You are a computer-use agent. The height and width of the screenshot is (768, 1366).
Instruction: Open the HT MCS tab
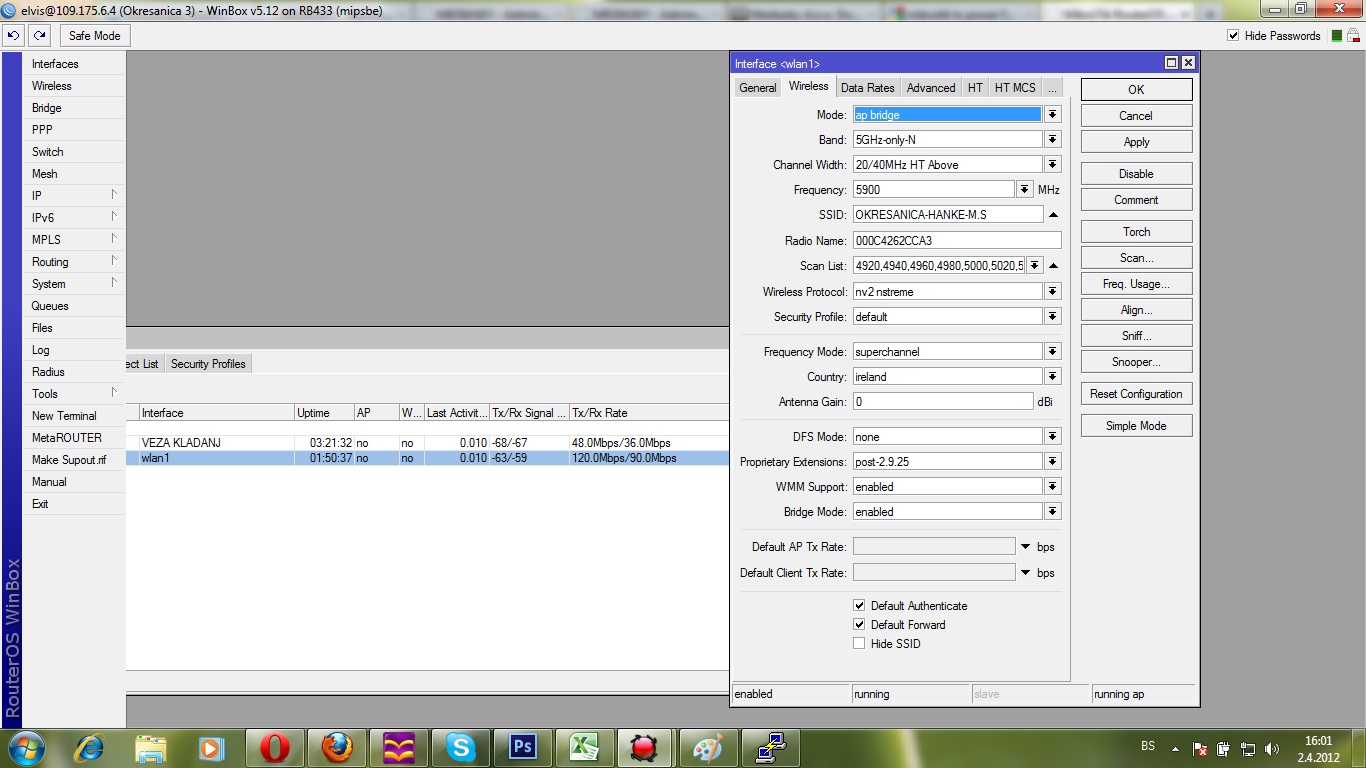(1015, 88)
